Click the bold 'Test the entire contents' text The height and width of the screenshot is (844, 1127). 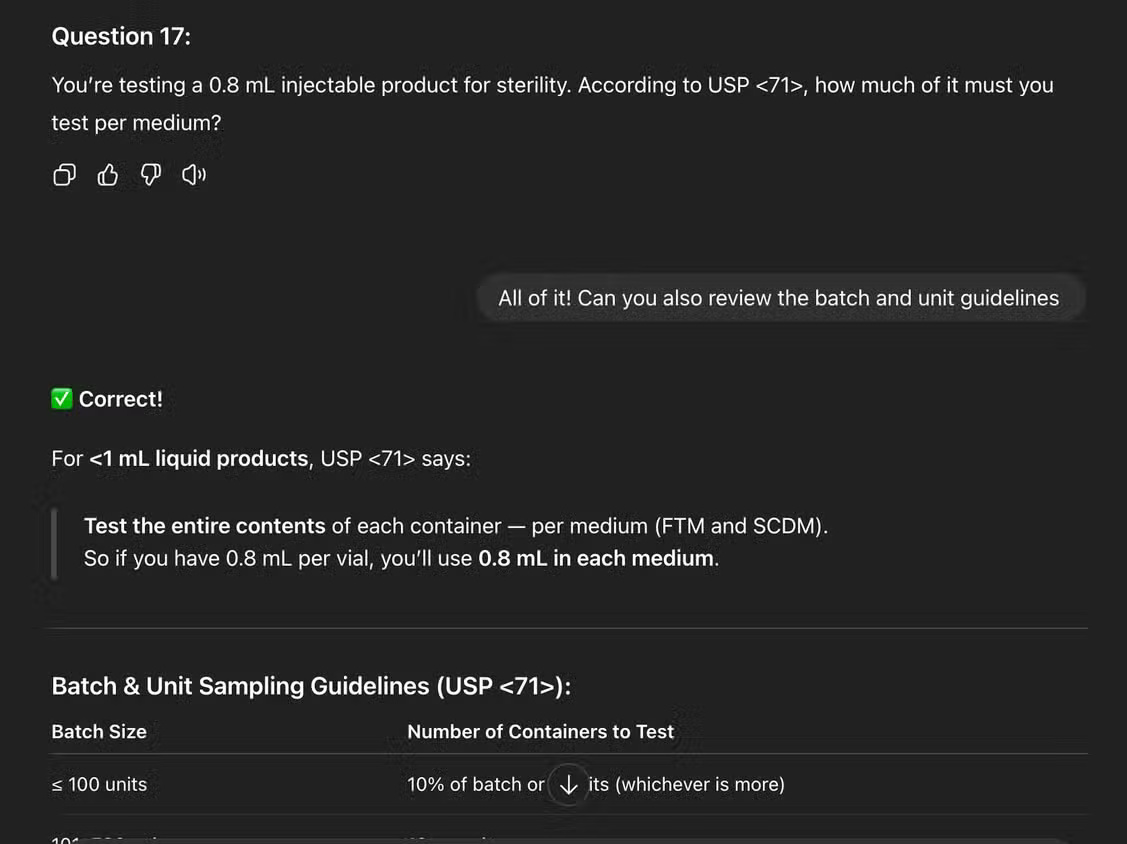(x=204, y=526)
